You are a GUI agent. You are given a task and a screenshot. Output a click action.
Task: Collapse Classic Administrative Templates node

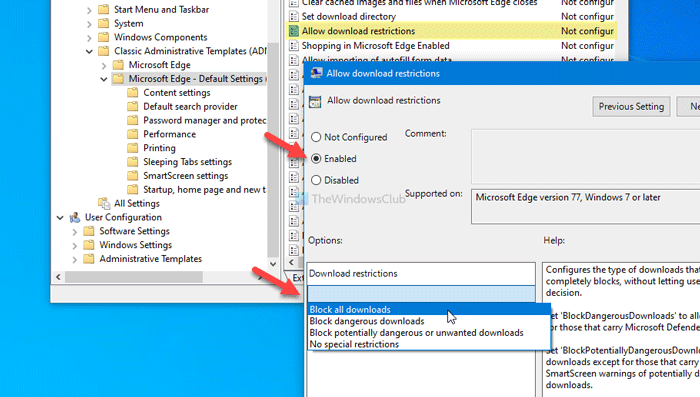click(89, 52)
